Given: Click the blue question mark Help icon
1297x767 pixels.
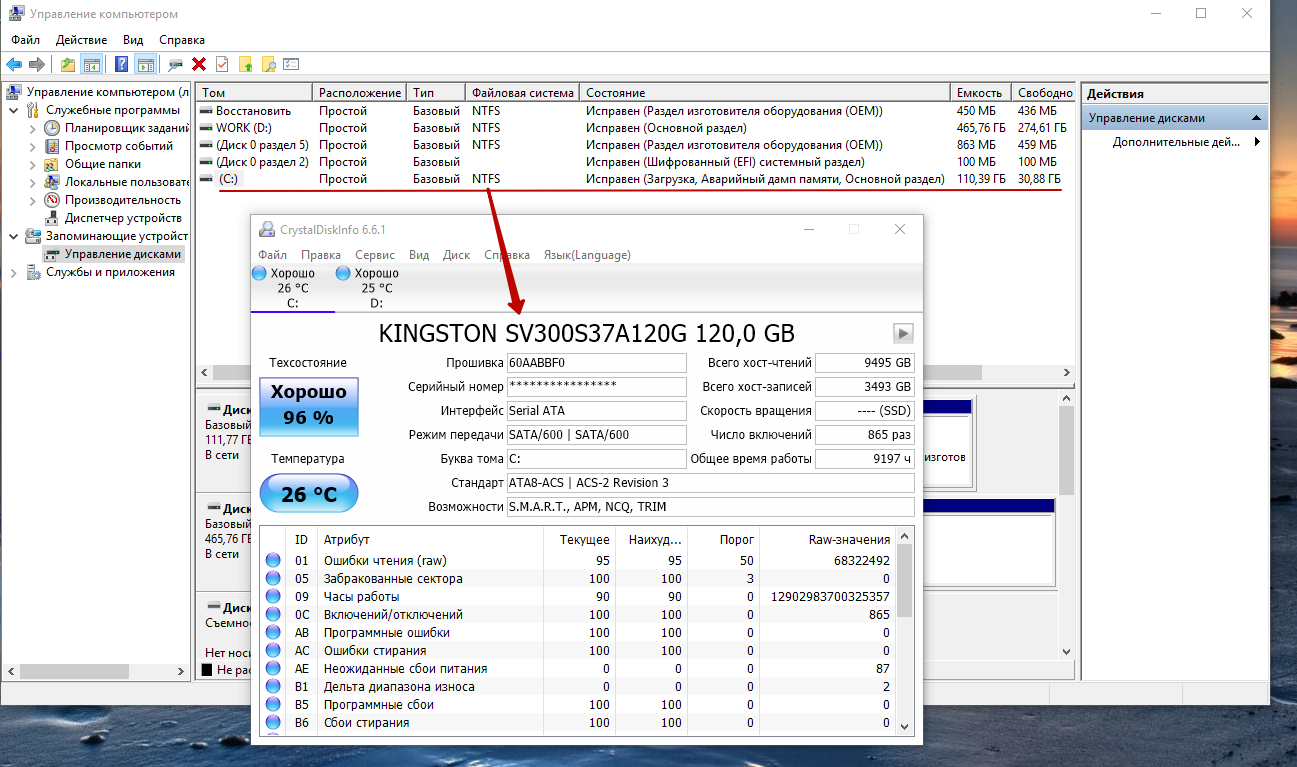Looking at the screenshot, I should (121, 64).
